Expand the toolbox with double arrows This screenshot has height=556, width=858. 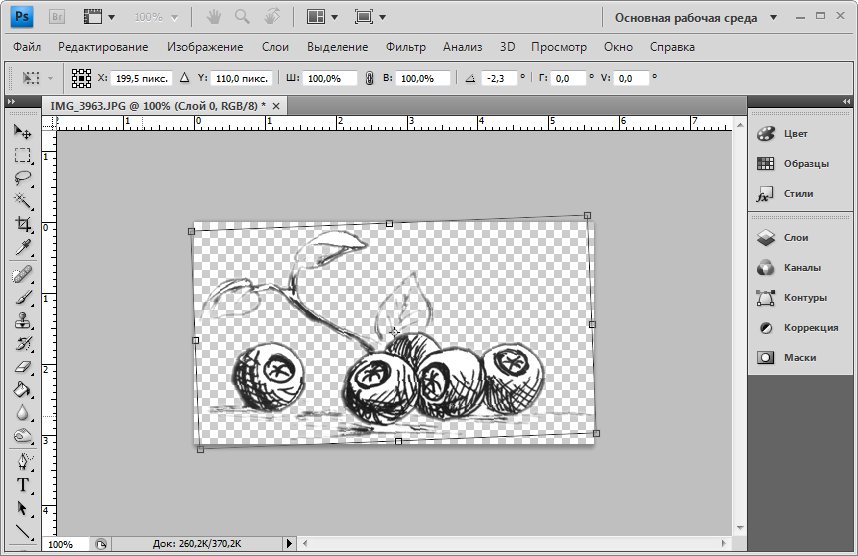(x=11, y=101)
